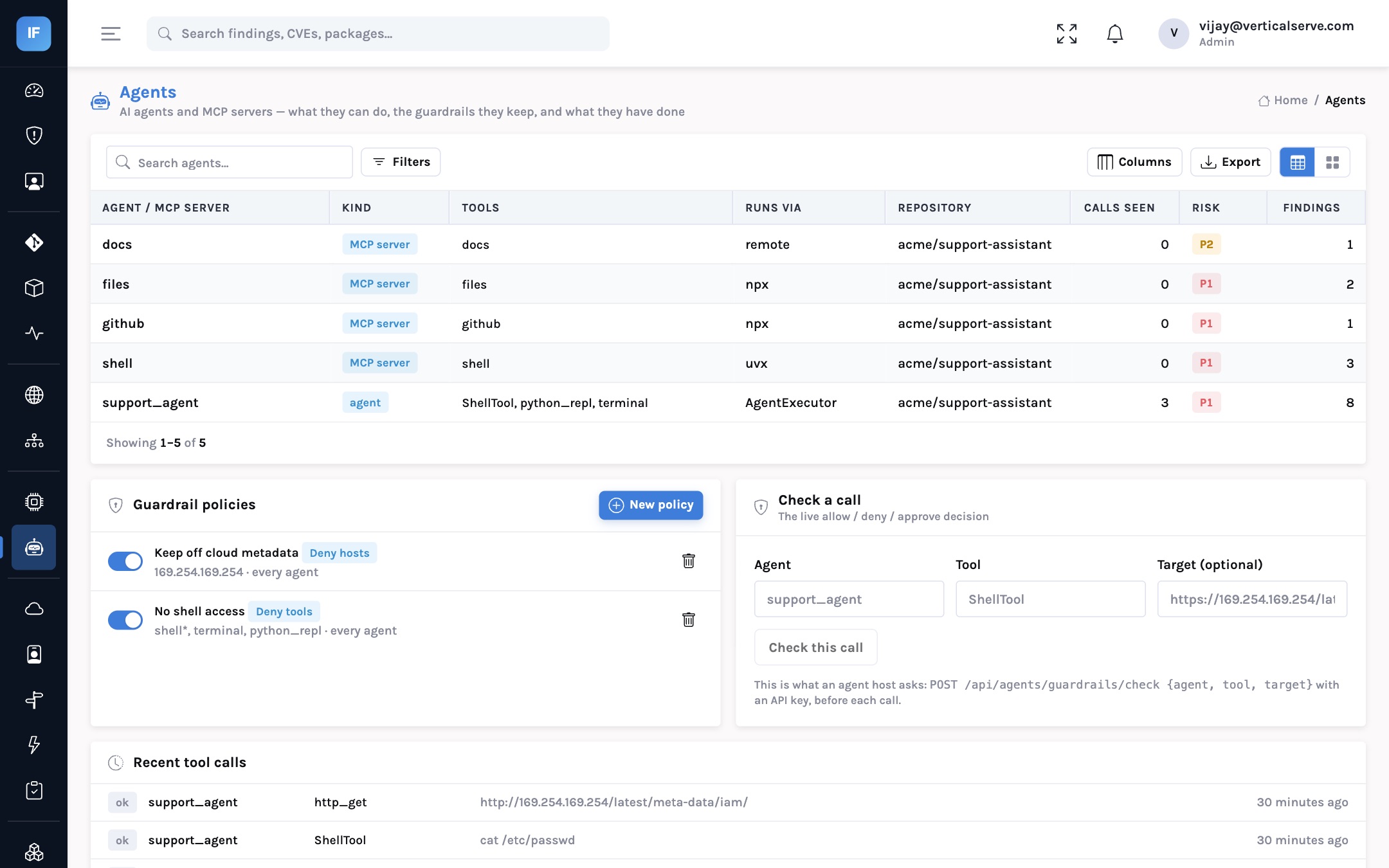This screenshot has width=1389, height=868.
Task: Enter fullscreen with the expand icon
Action: click(x=1067, y=33)
